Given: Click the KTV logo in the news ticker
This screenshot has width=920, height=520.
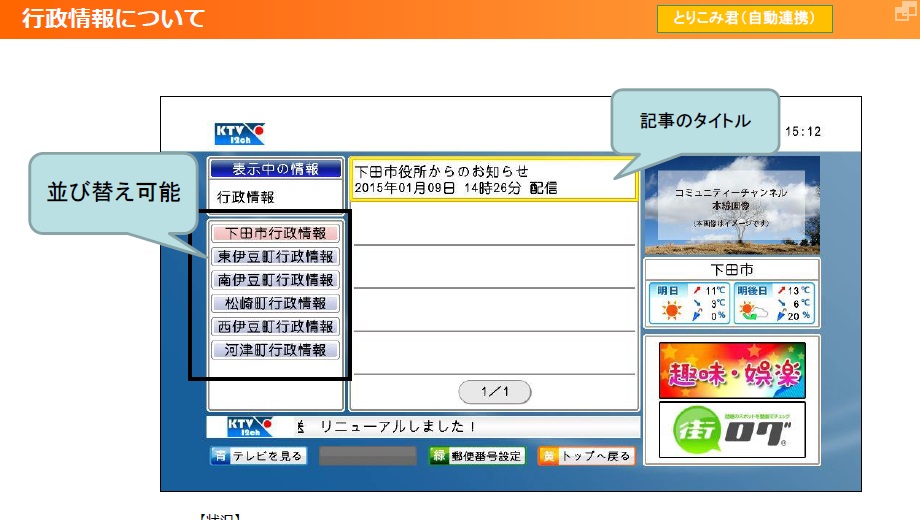Looking at the screenshot, I should click(249, 427).
